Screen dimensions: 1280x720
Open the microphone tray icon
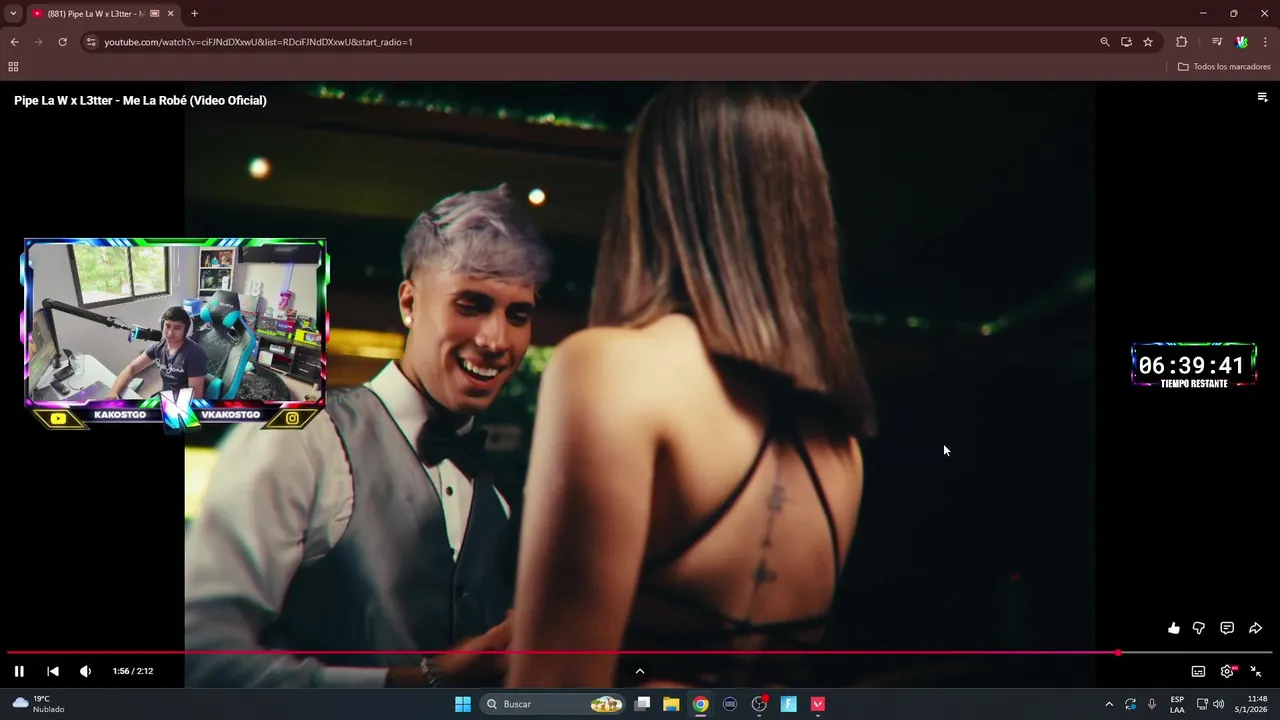[x=1152, y=704]
